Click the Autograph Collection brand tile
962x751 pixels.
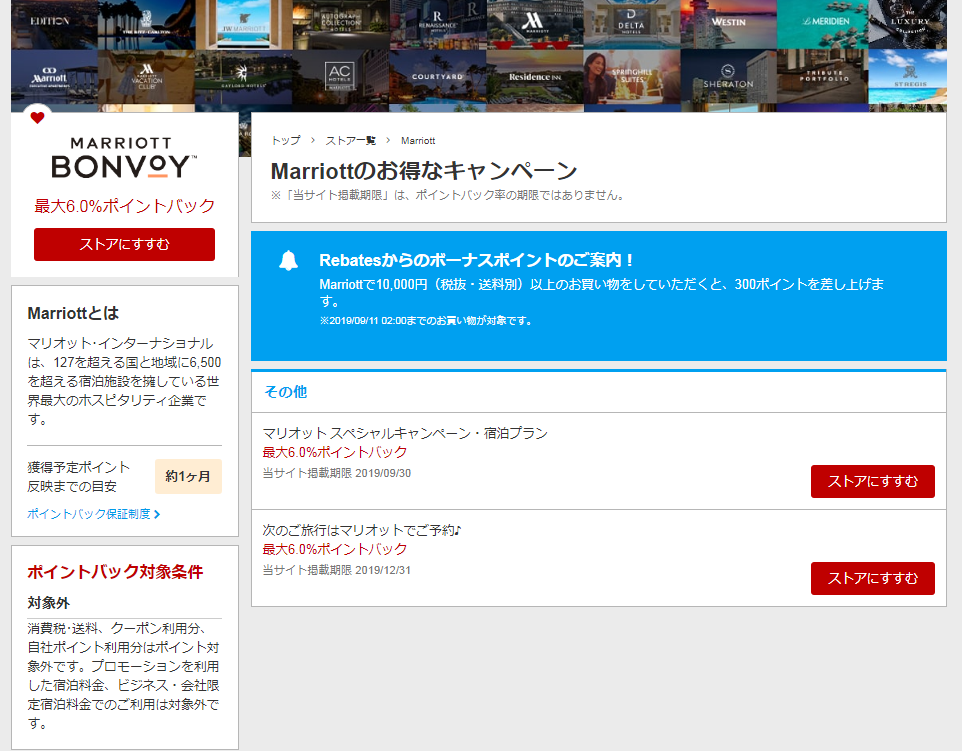[341, 25]
